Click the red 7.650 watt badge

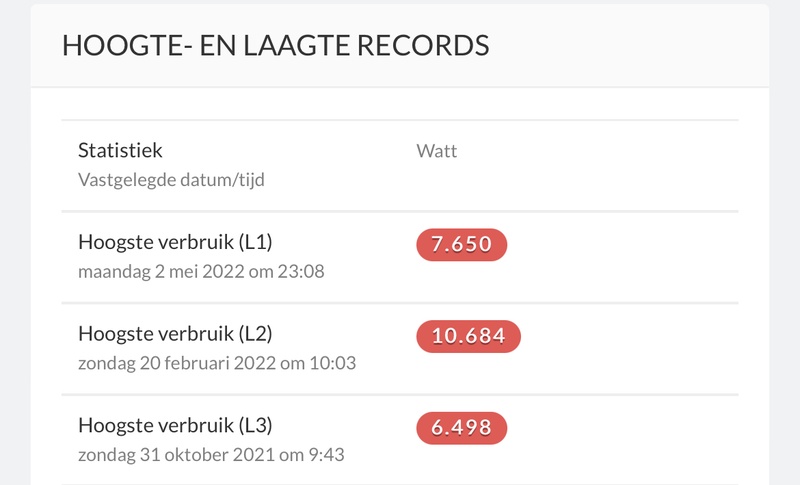pyautogui.click(x=462, y=245)
